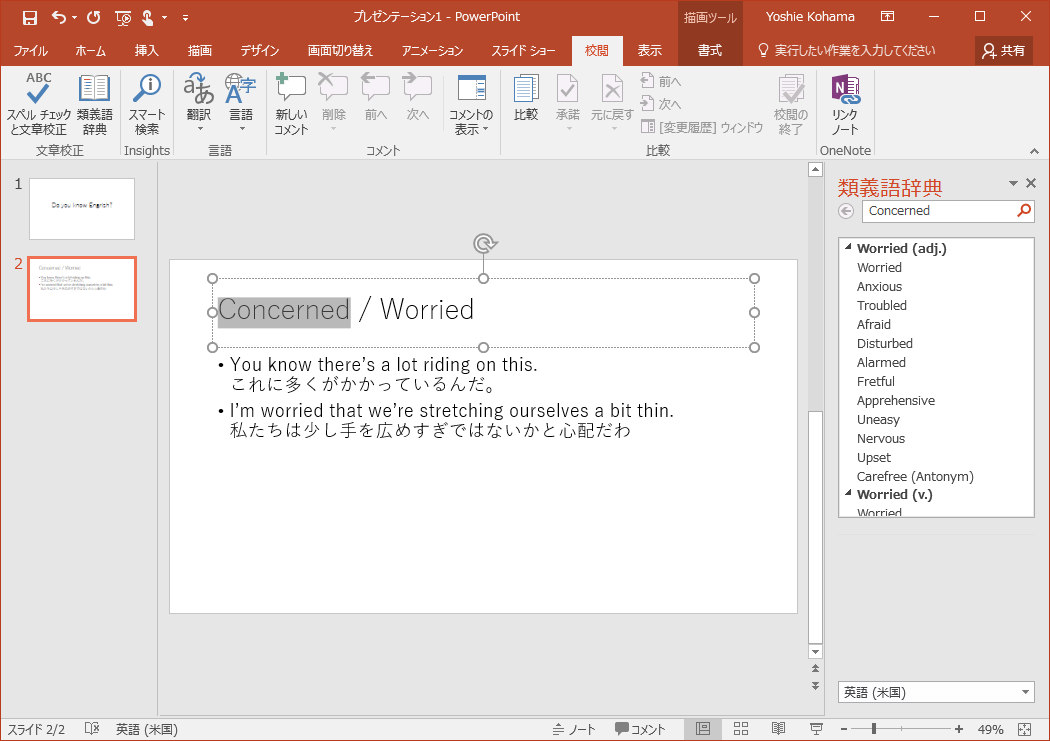The height and width of the screenshot is (741, 1050).
Task: Toggle the Notes (ノート) pane in status bar
Action: (574, 729)
